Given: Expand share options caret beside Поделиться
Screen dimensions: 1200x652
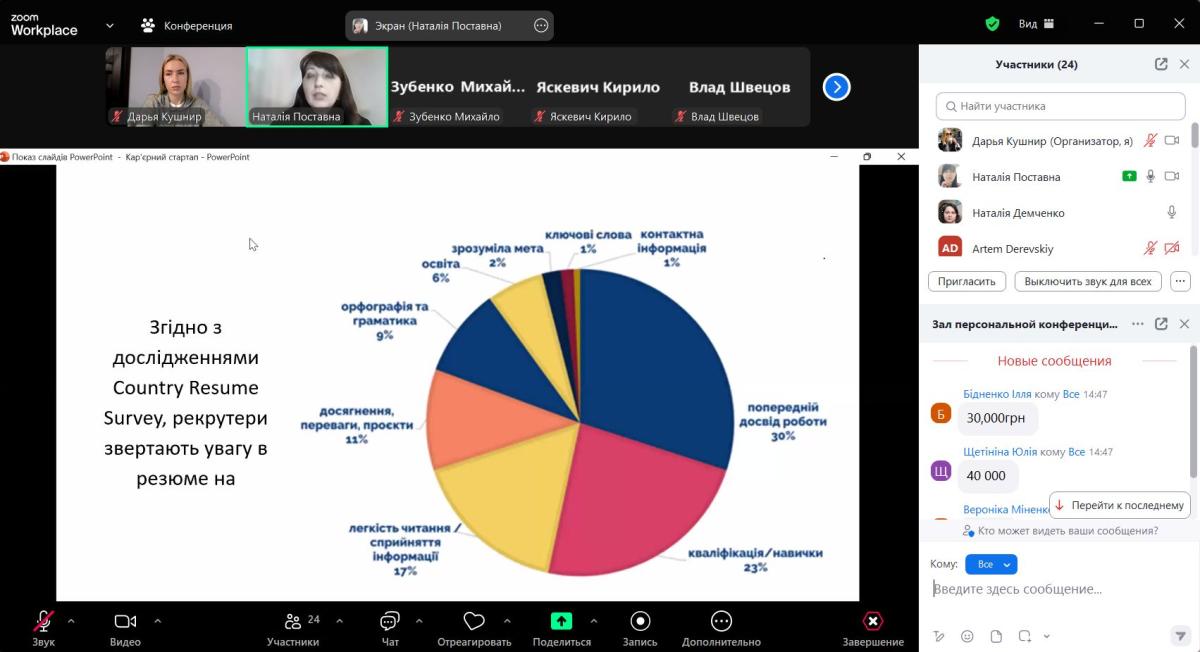Looking at the screenshot, I should pyautogui.click(x=594, y=620).
